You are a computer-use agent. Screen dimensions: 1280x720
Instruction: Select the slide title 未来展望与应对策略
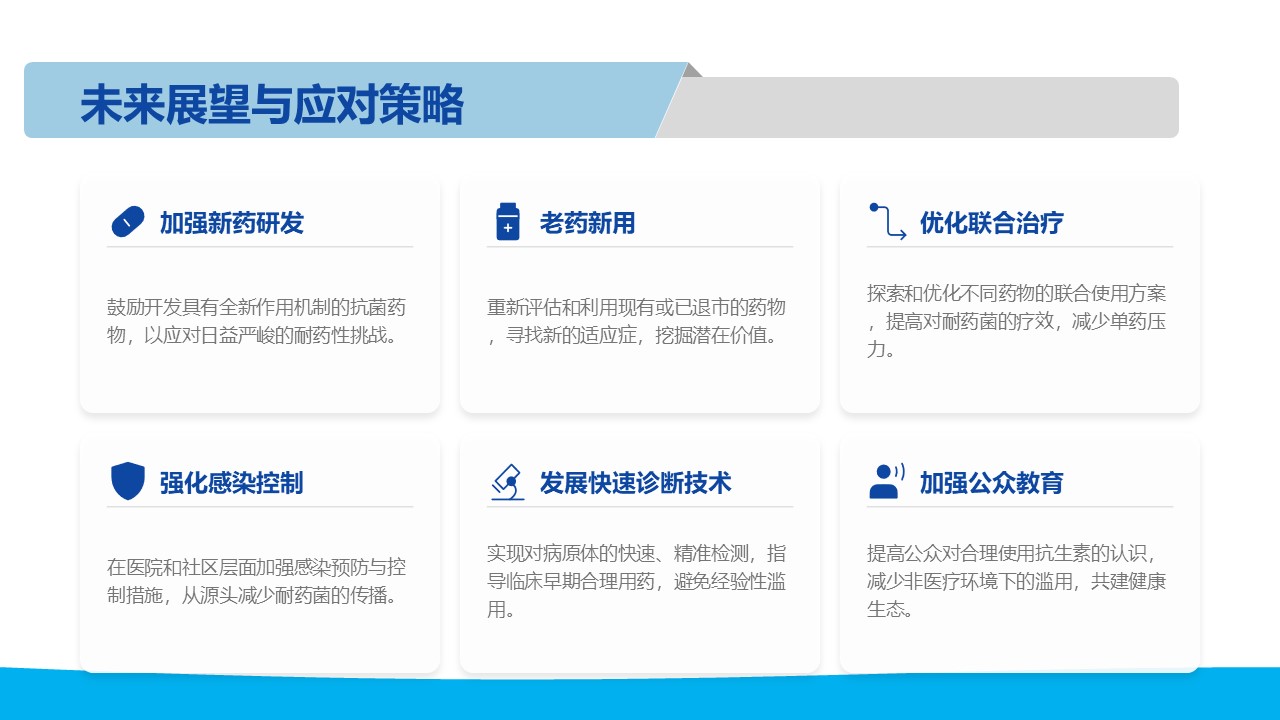(x=272, y=105)
